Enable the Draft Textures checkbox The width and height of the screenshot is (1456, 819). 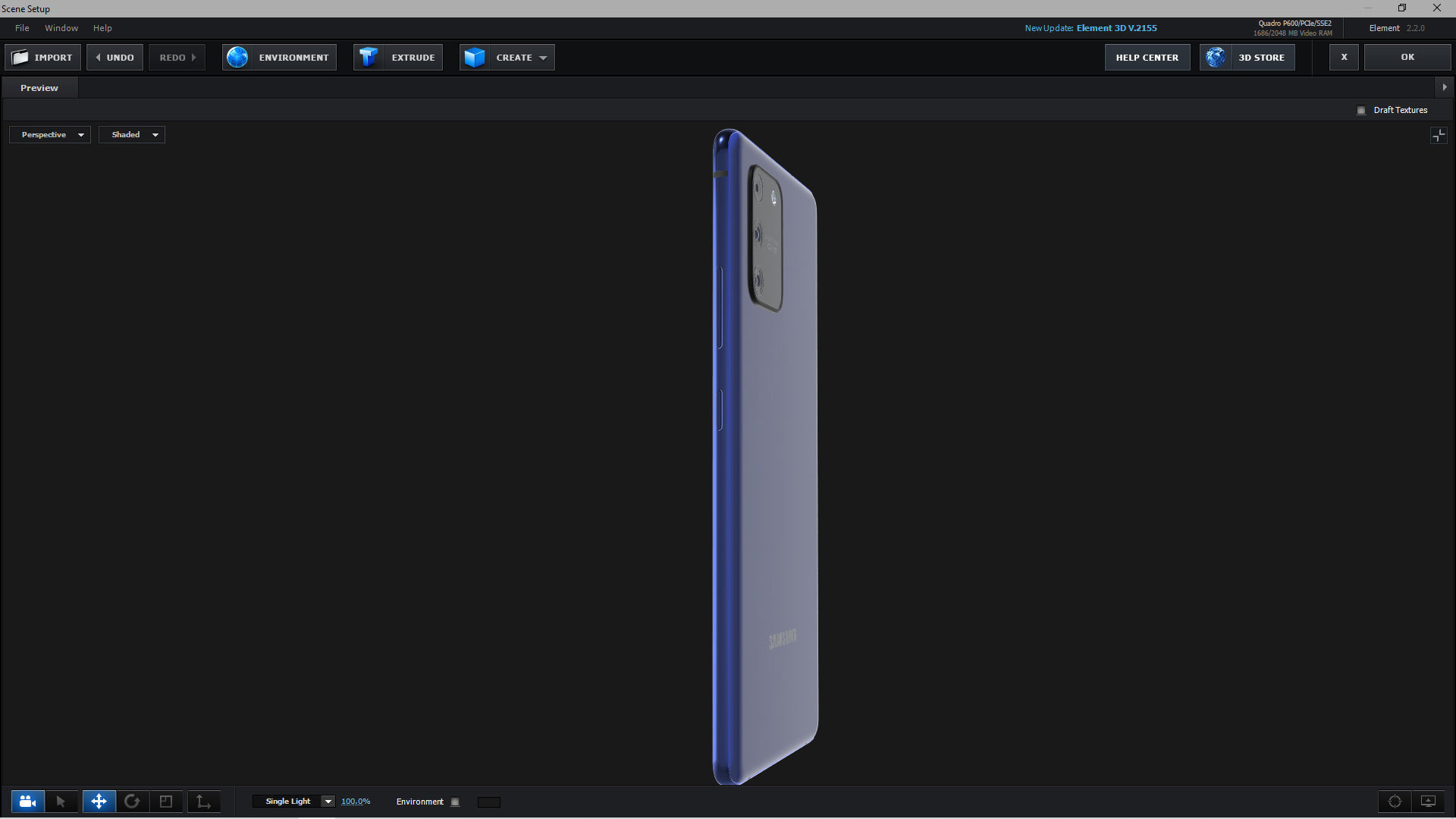pyautogui.click(x=1361, y=111)
